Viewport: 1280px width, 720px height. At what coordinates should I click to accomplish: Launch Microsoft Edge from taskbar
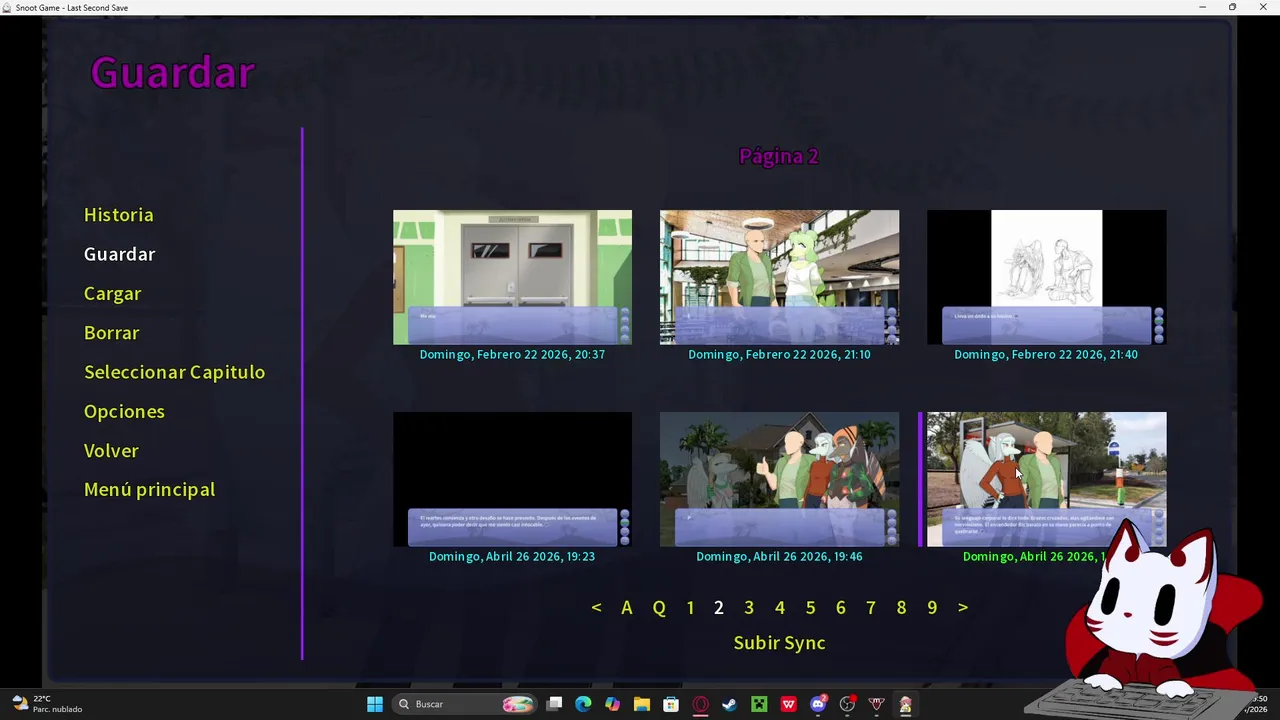[583, 704]
